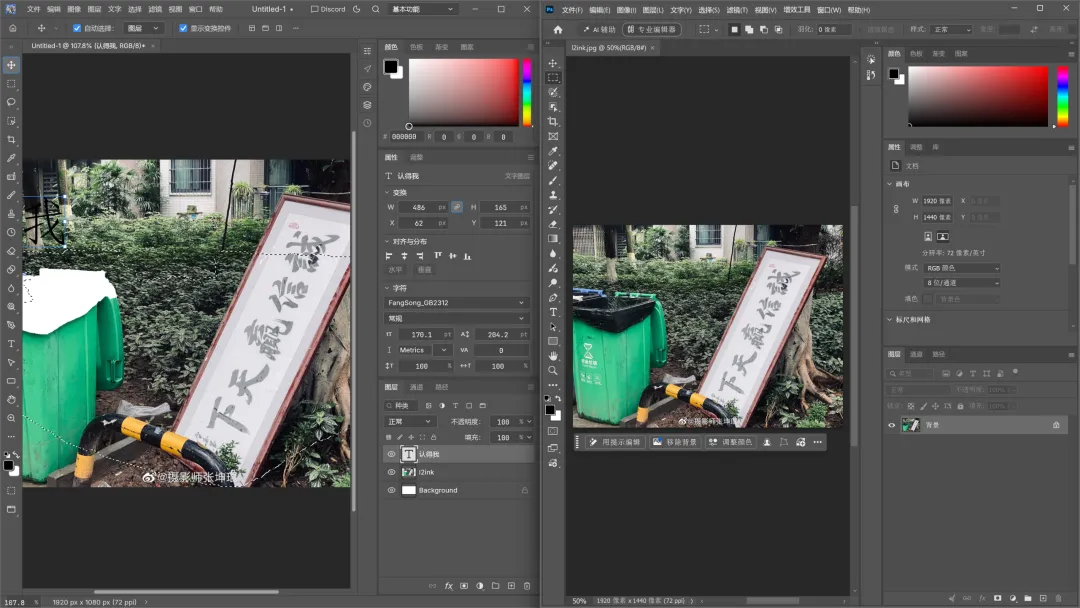Click the 移除背景 button in the contextual bar
1080x608 pixels.
(x=675, y=442)
